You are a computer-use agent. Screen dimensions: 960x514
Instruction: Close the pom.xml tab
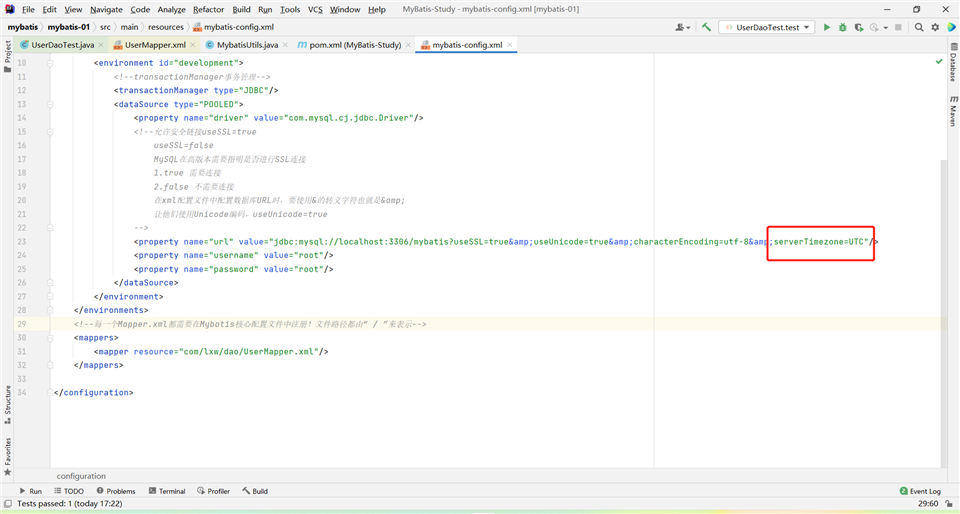pyautogui.click(x=408, y=45)
